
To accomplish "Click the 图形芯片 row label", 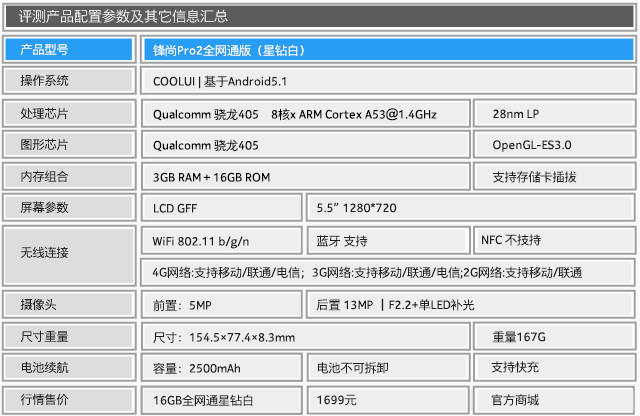I will (x=69, y=145).
